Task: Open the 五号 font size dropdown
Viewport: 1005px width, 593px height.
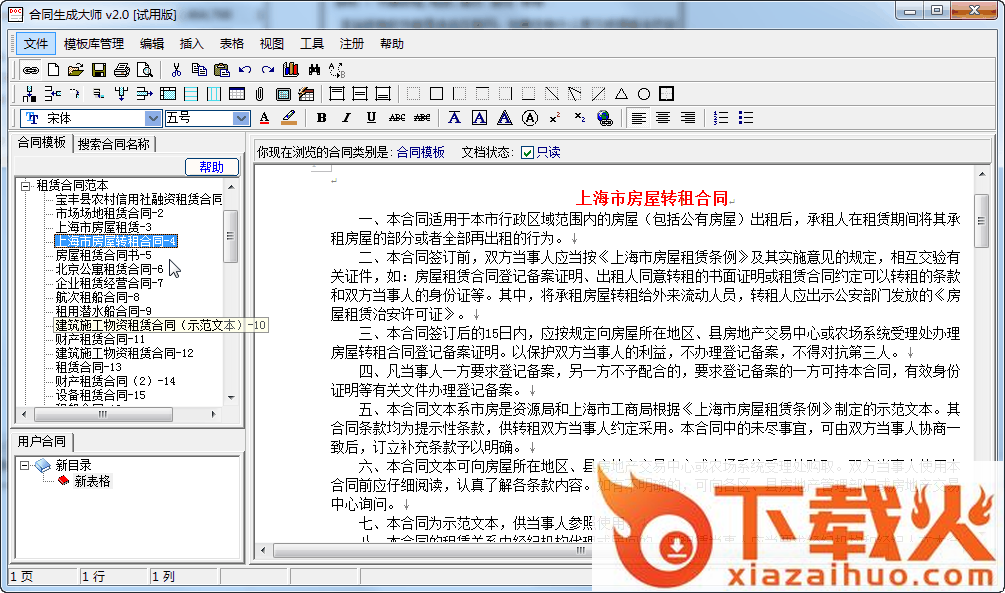Action: [241, 118]
